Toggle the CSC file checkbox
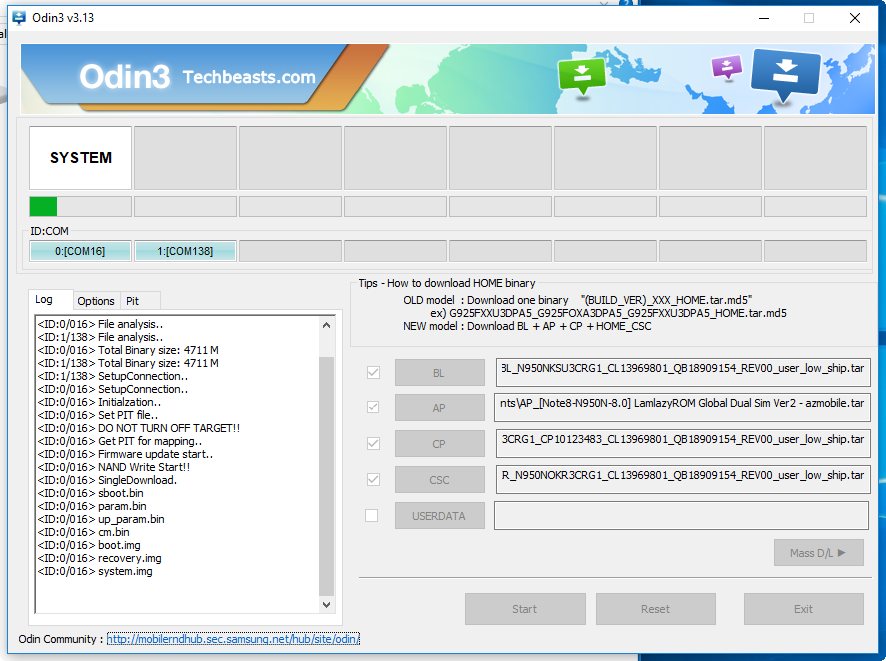Screen dimensions: 886x661 click(x=373, y=480)
